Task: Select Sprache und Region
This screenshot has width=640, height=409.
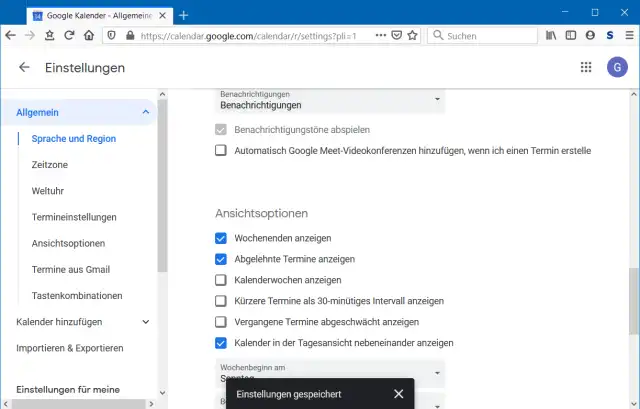Action: point(74,139)
